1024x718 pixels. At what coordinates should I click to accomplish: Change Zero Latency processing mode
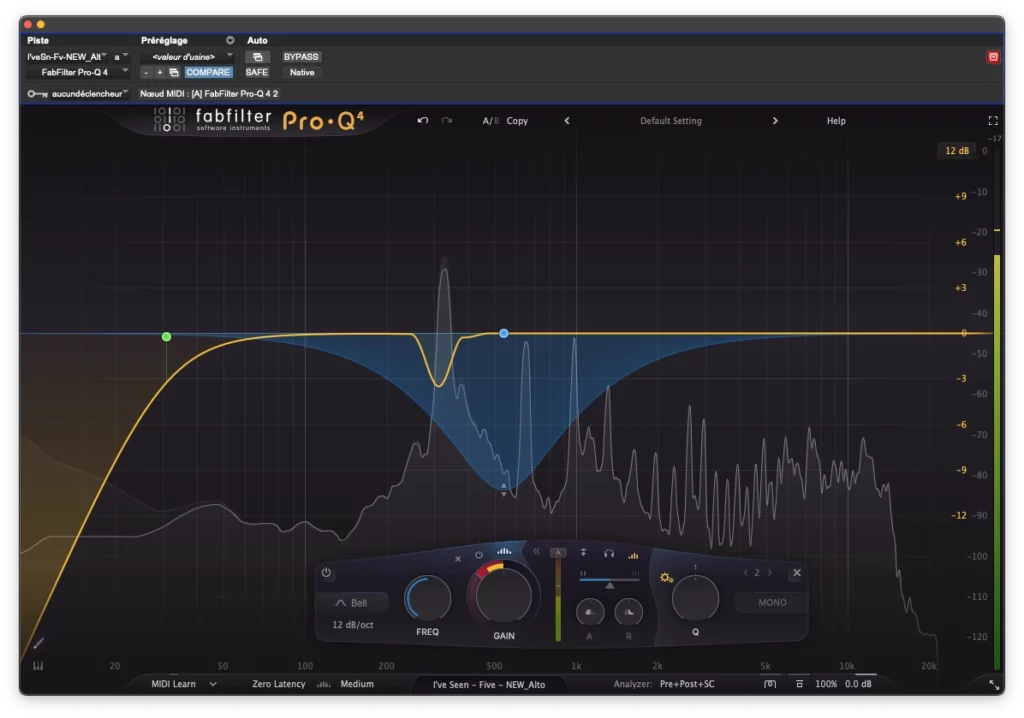[279, 684]
